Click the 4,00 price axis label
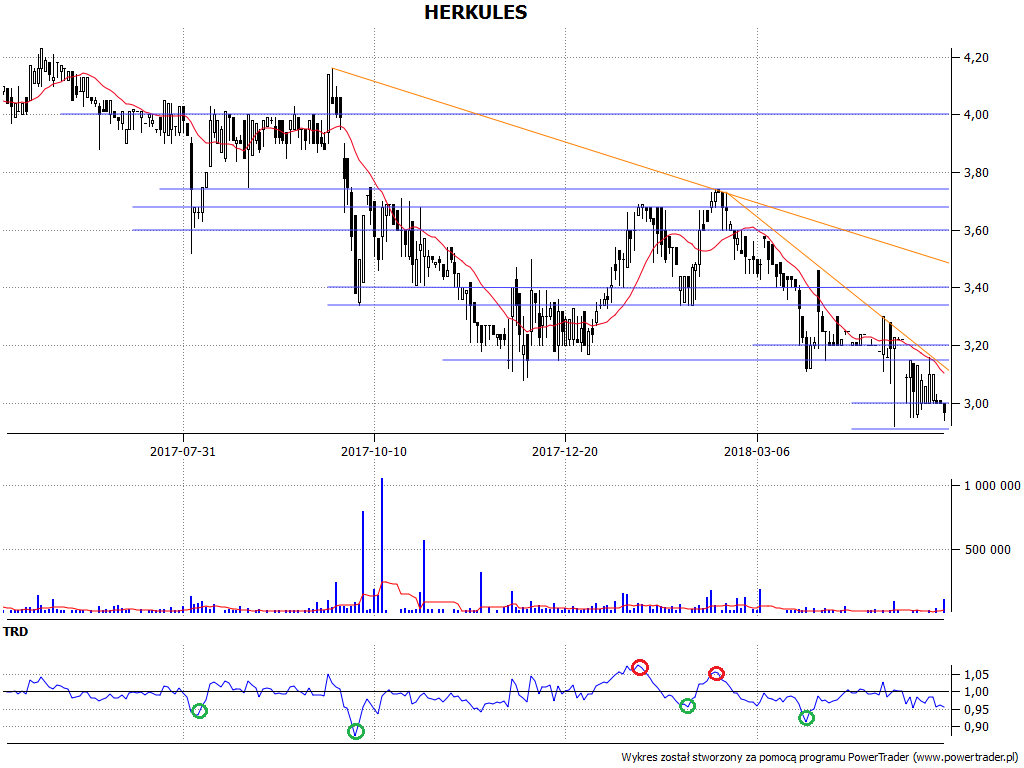This screenshot has width=1024, height=768. point(976,115)
